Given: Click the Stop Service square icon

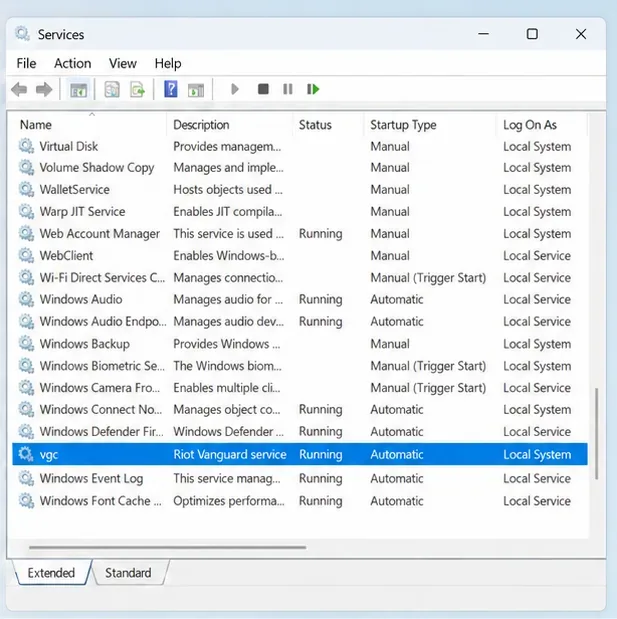Looking at the screenshot, I should coord(263,89).
